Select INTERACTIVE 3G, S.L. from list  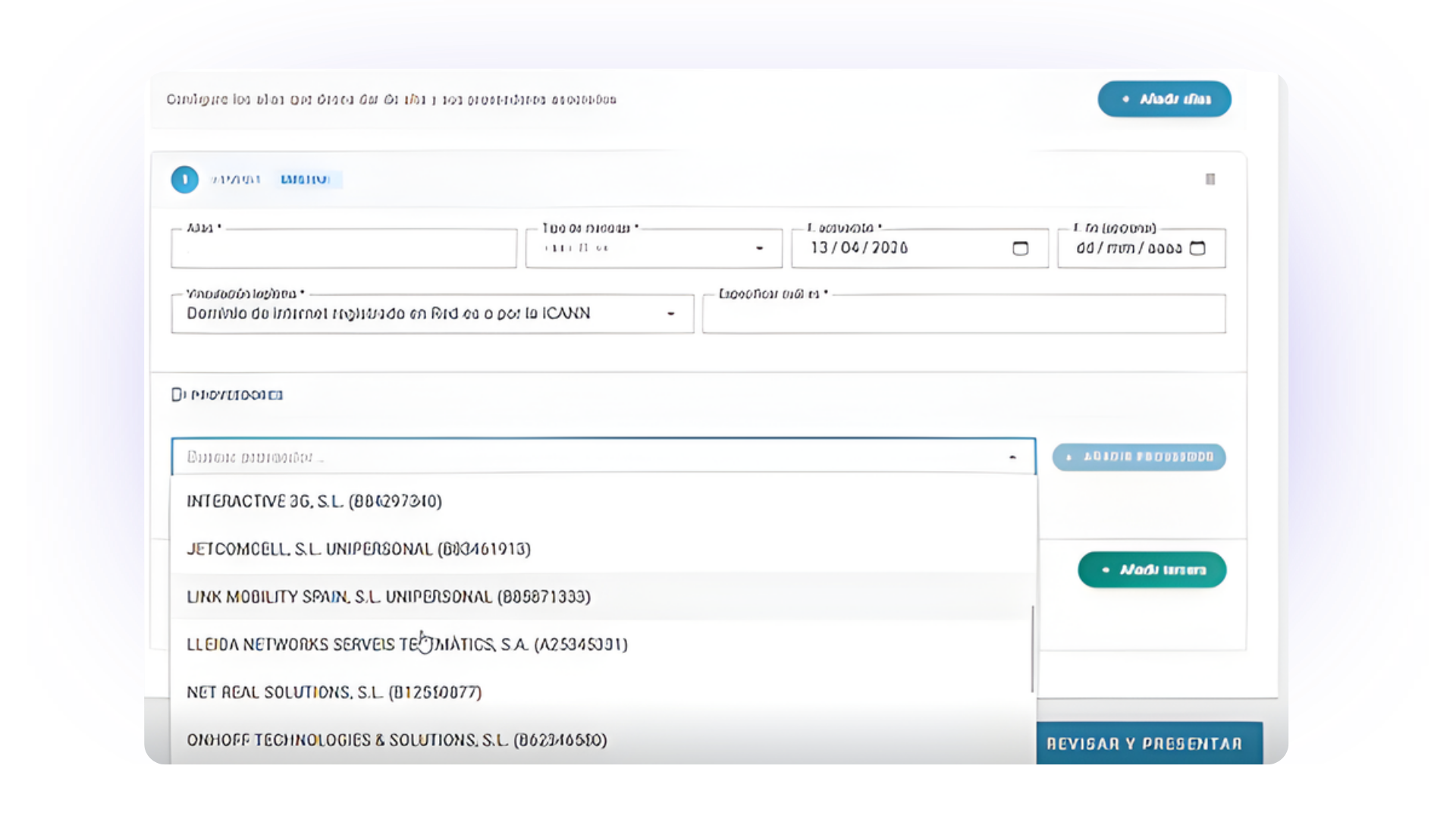[x=604, y=501]
